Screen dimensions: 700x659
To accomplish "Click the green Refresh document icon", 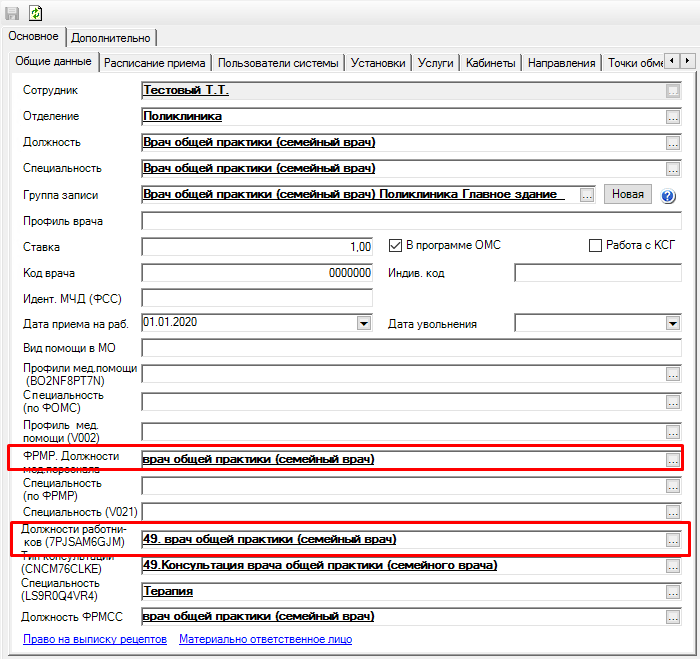I will [36, 13].
